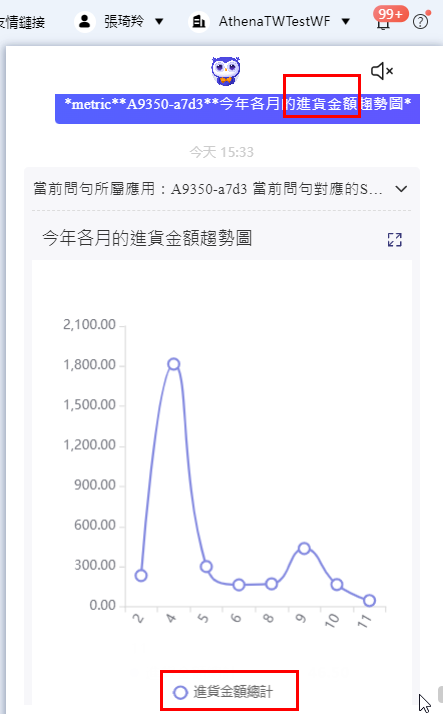The width and height of the screenshot is (443, 714).
Task: Click the month 11 data point
Action: (369, 600)
